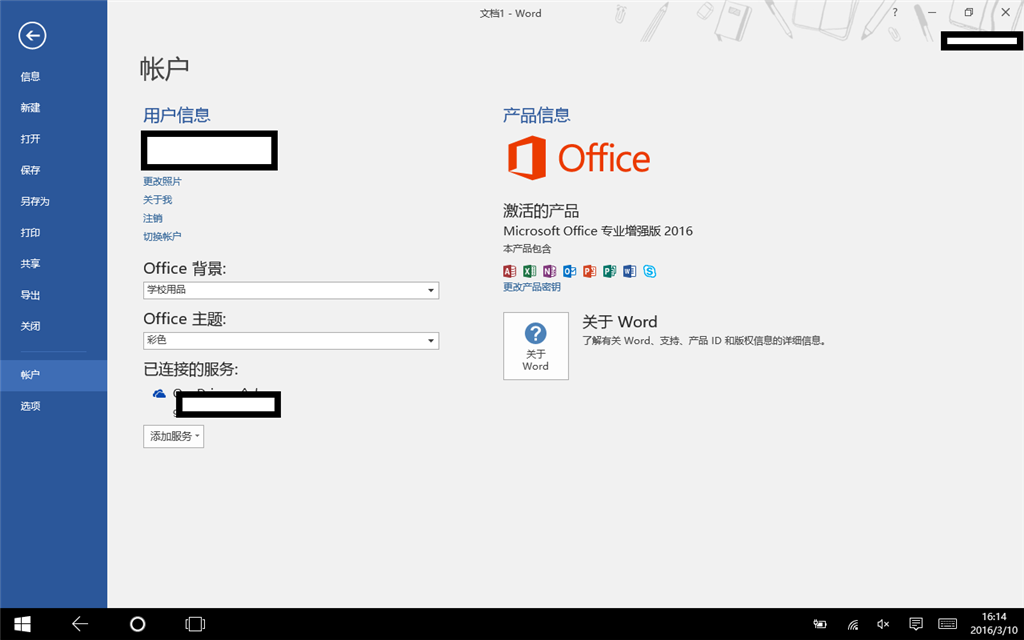Viewport: 1024px width, 640px height.
Task: Click the Outlook icon in product list
Action: point(569,271)
